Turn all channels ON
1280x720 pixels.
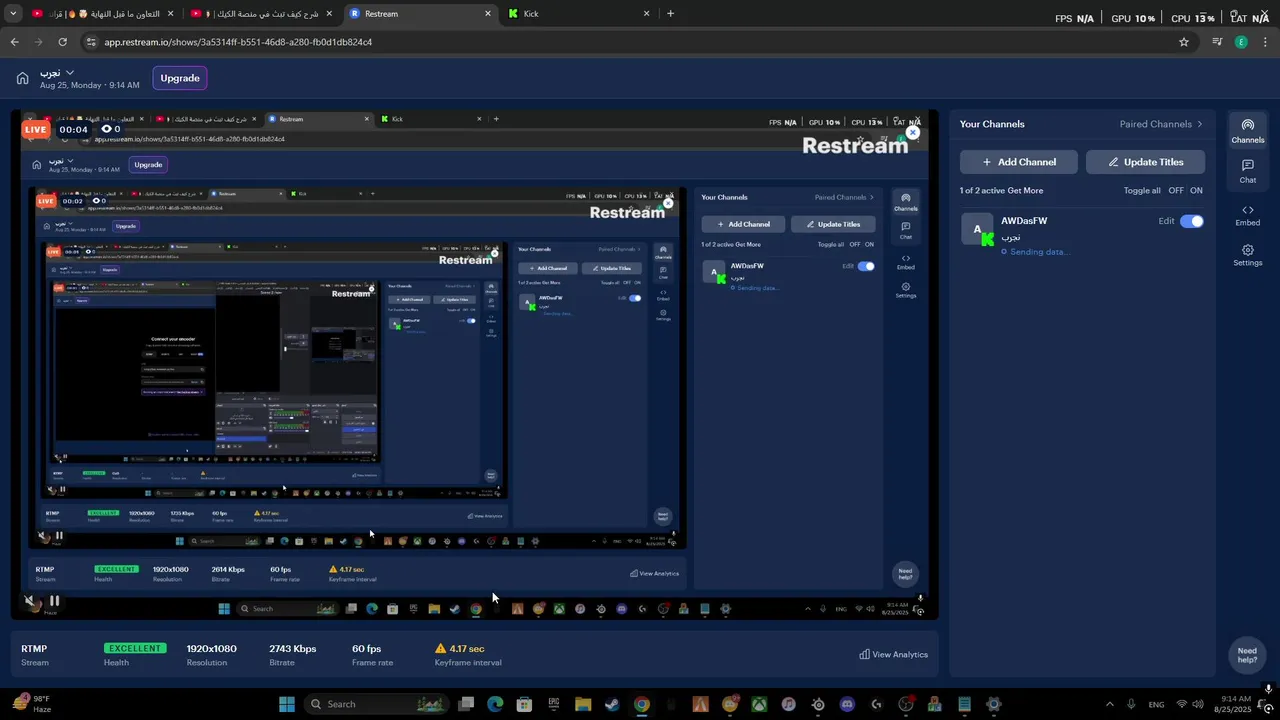click(1196, 190)
